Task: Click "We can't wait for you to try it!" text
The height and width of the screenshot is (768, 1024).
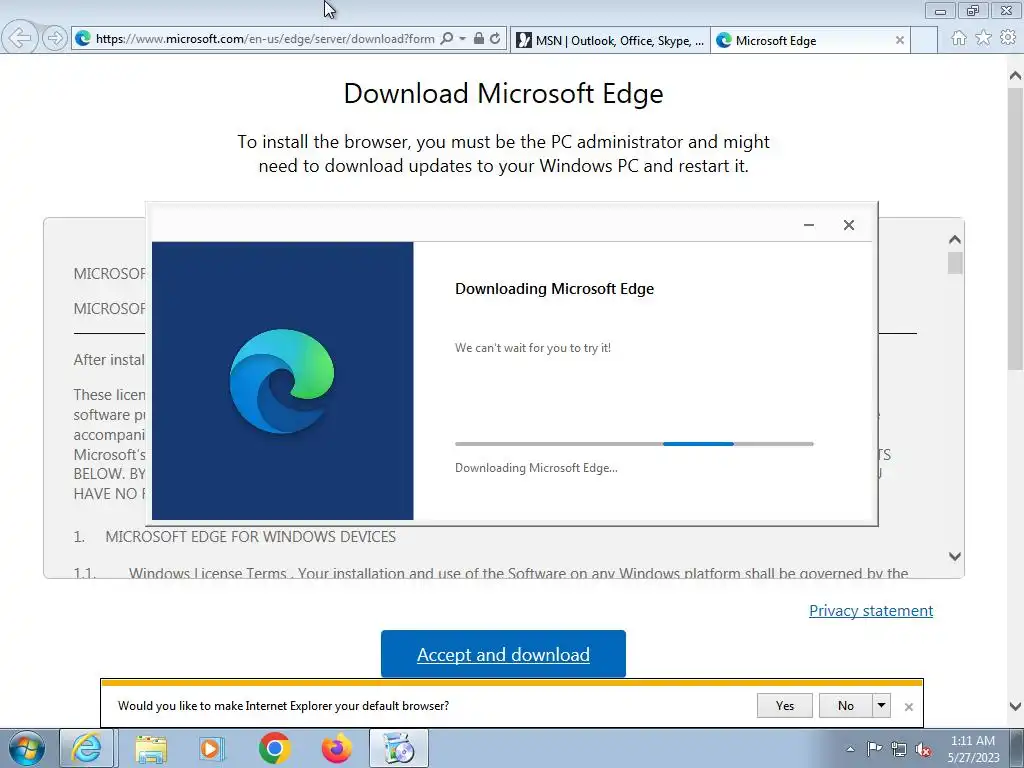Action: (x=533, y=348)
